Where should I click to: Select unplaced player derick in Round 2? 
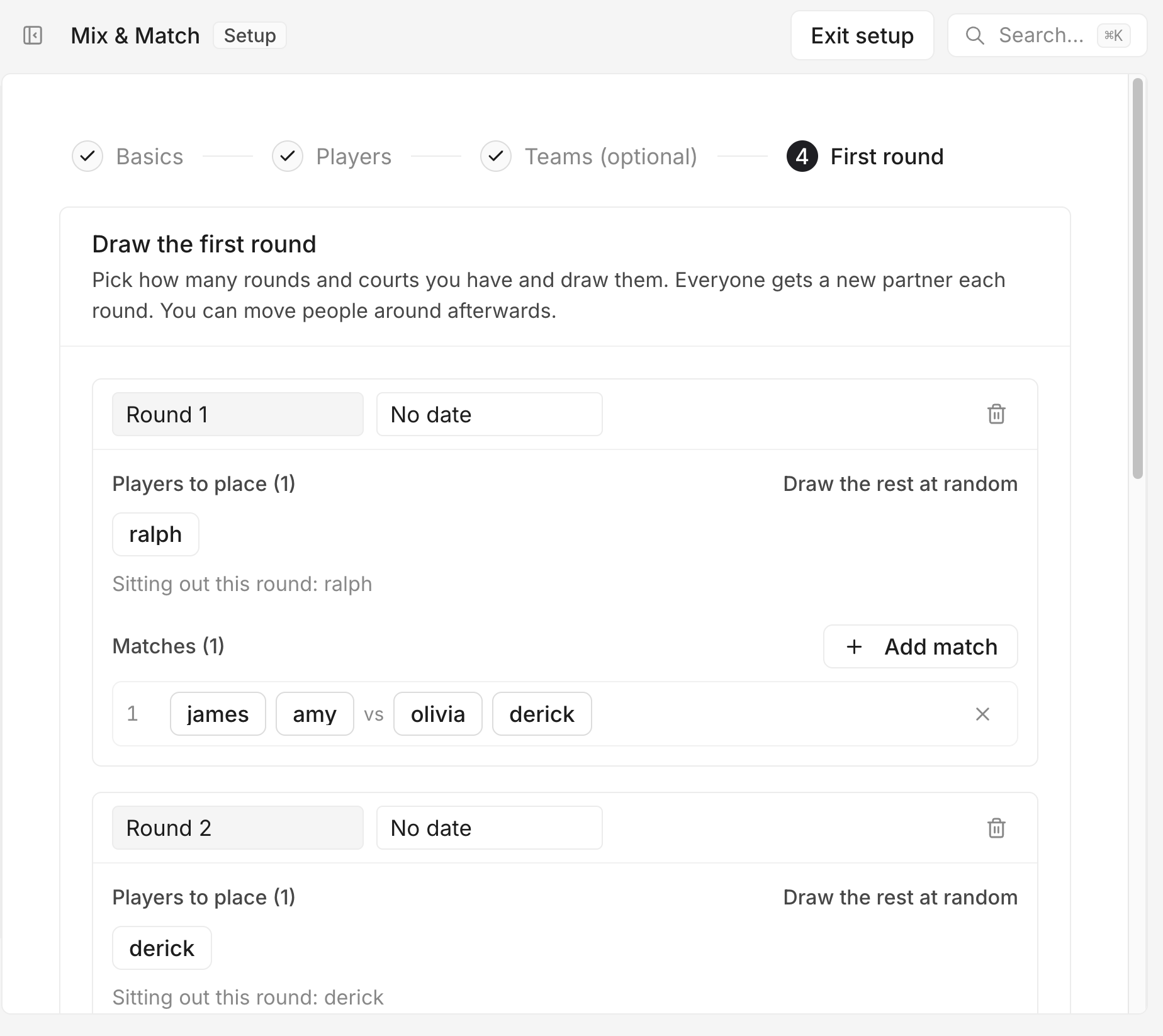(162, 948)
